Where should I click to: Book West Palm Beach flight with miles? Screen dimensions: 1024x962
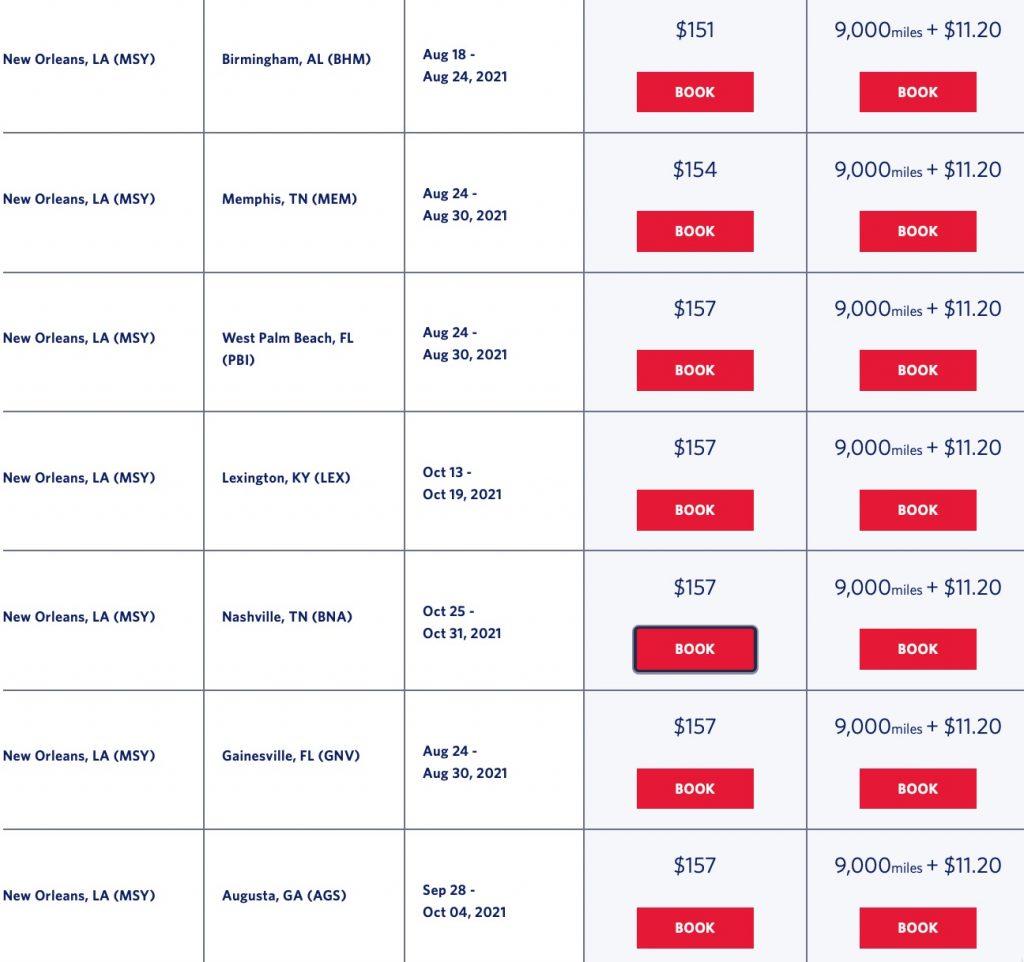pos(917,370)
